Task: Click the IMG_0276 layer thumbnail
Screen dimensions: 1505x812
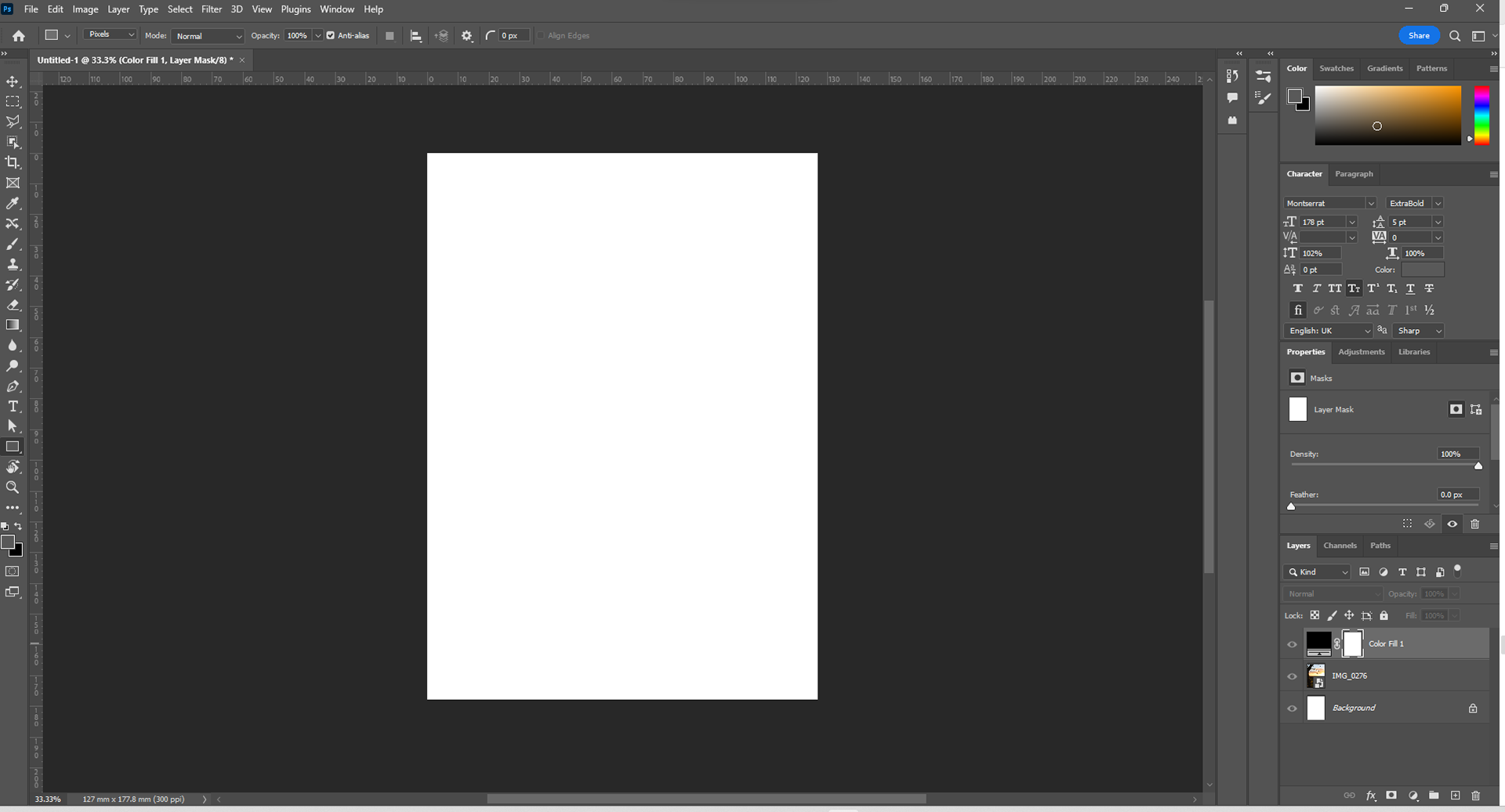Action: coord(1316,676)
